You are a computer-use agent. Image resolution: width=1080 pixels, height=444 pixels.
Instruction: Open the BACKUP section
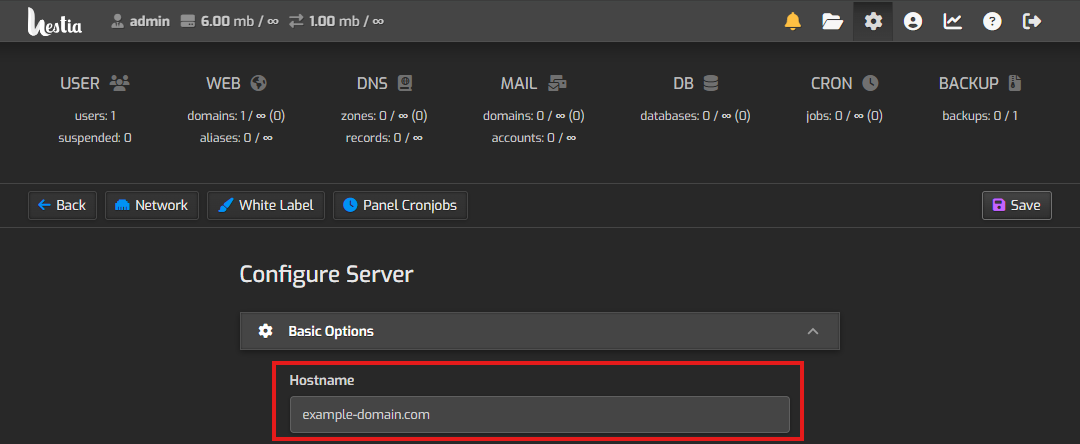[x=980, y=84]
